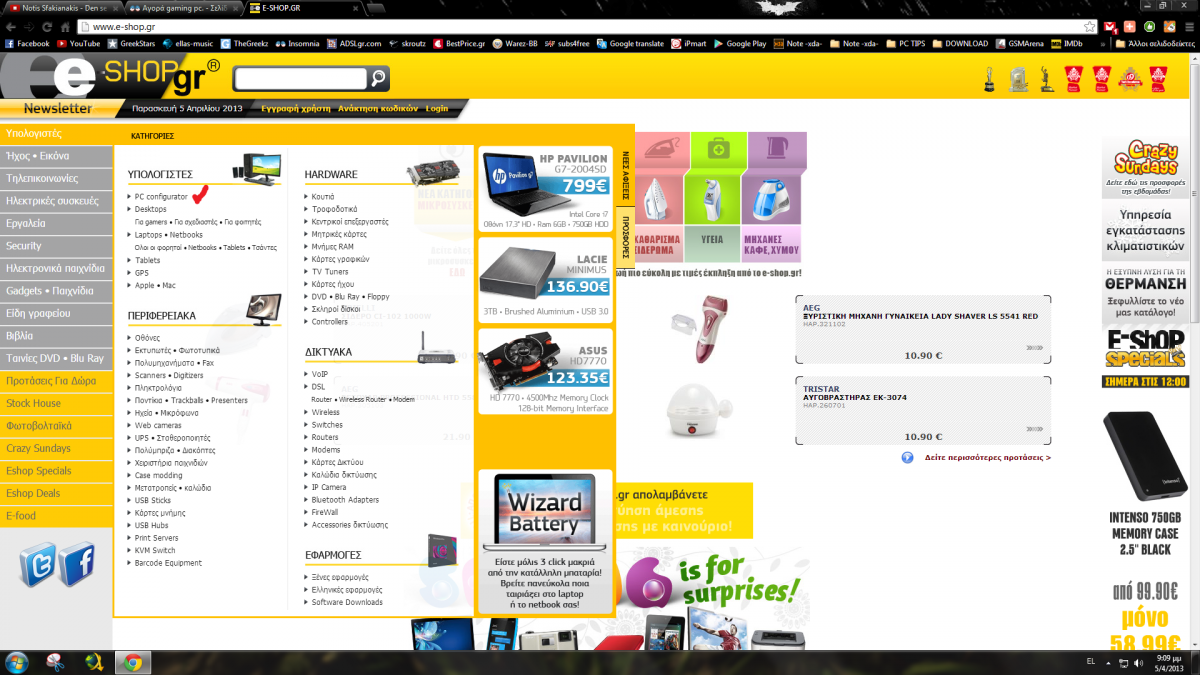Open E-food sidebar item
Image resolution: width=1200 pixels, height=675 pixels.
click(56, 516)
